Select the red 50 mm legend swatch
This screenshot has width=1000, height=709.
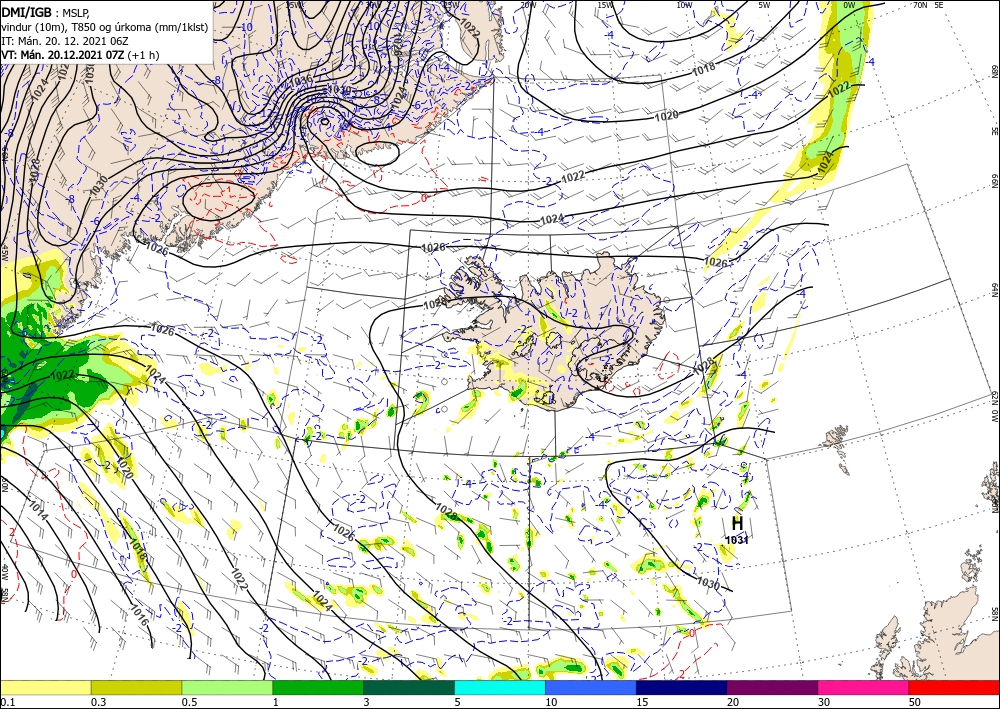pos(954,687)
